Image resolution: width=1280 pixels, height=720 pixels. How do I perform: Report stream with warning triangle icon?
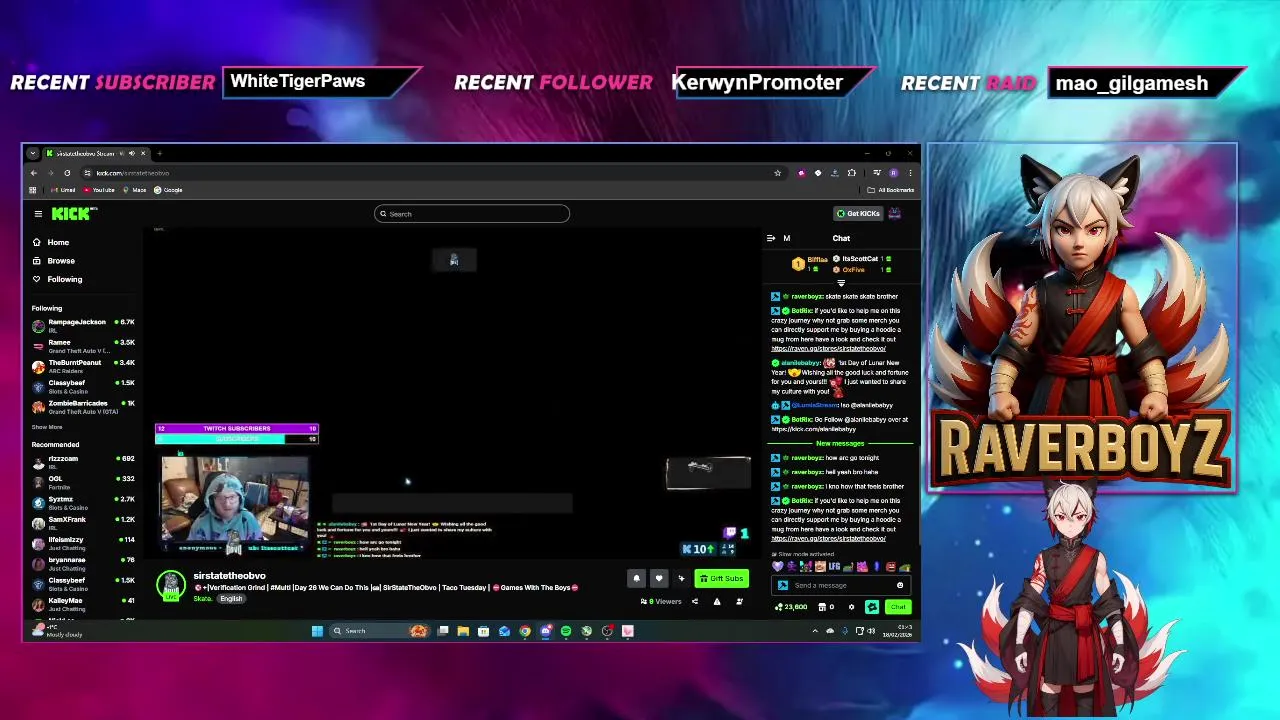[717, 602]
